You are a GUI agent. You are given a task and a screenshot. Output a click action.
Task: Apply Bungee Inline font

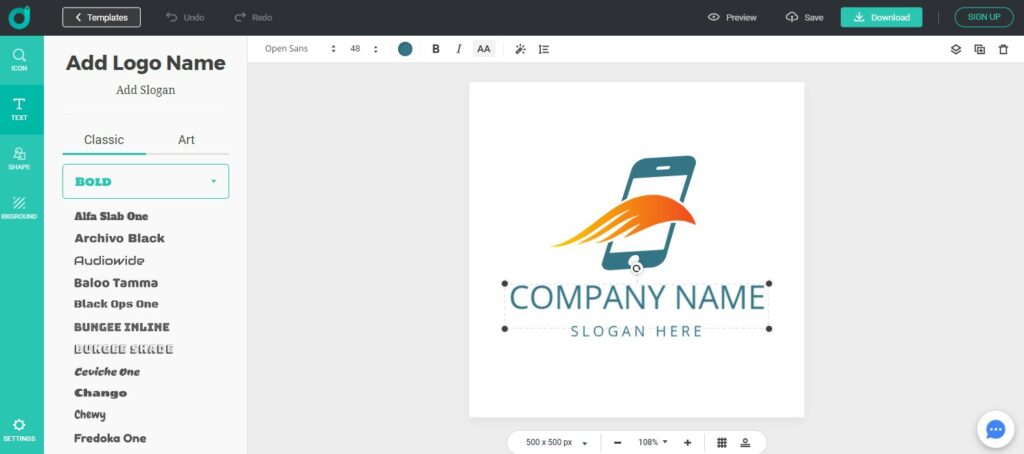coord(121,327)
